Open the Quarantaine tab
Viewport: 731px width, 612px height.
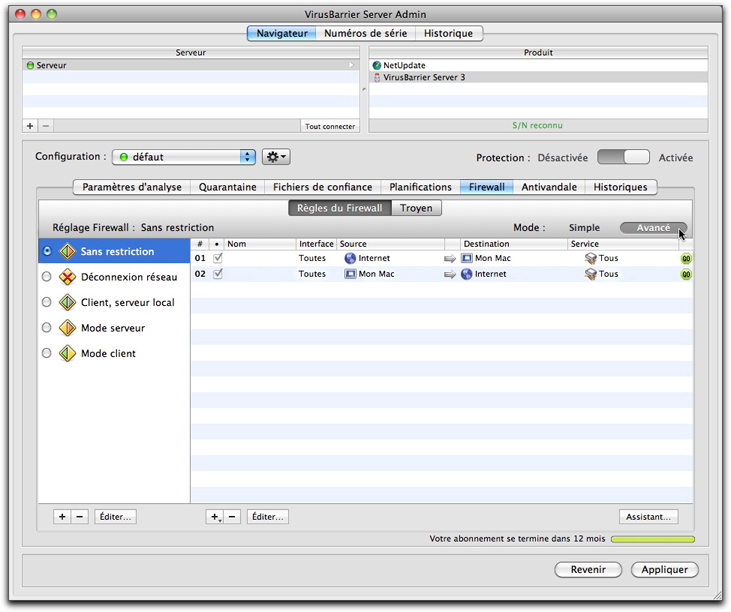228,187
